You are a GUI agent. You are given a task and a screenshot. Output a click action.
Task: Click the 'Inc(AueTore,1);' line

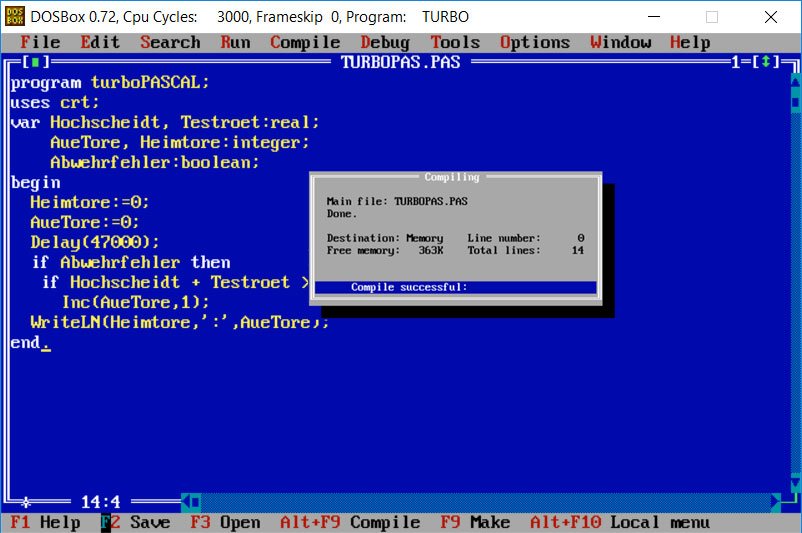pyautogui.click(x=135, y=302)
